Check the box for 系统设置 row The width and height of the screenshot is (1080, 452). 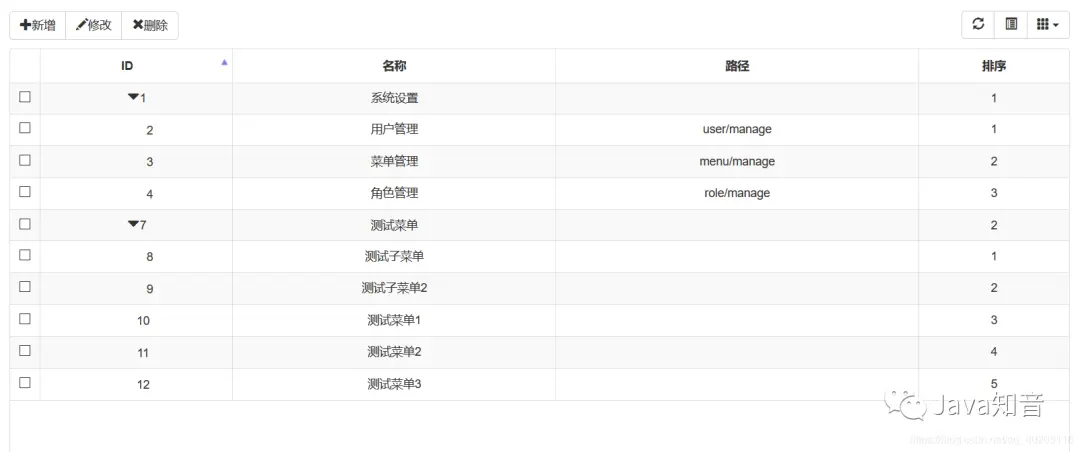(x=25, y=96)
